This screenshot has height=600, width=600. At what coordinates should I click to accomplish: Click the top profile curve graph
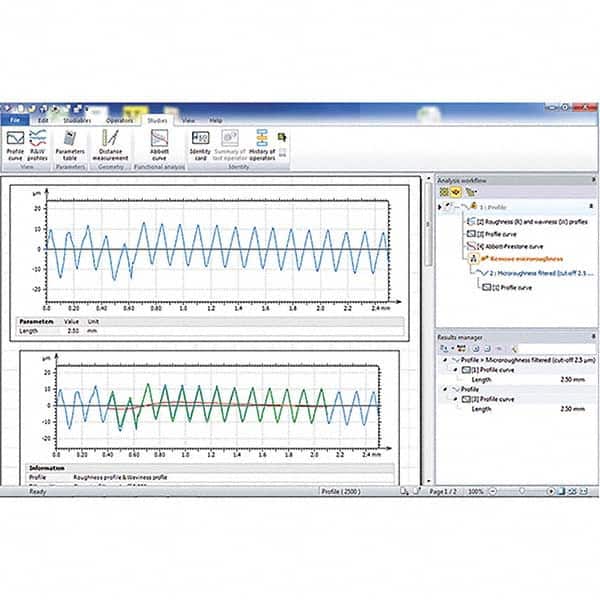pos(218,251)
